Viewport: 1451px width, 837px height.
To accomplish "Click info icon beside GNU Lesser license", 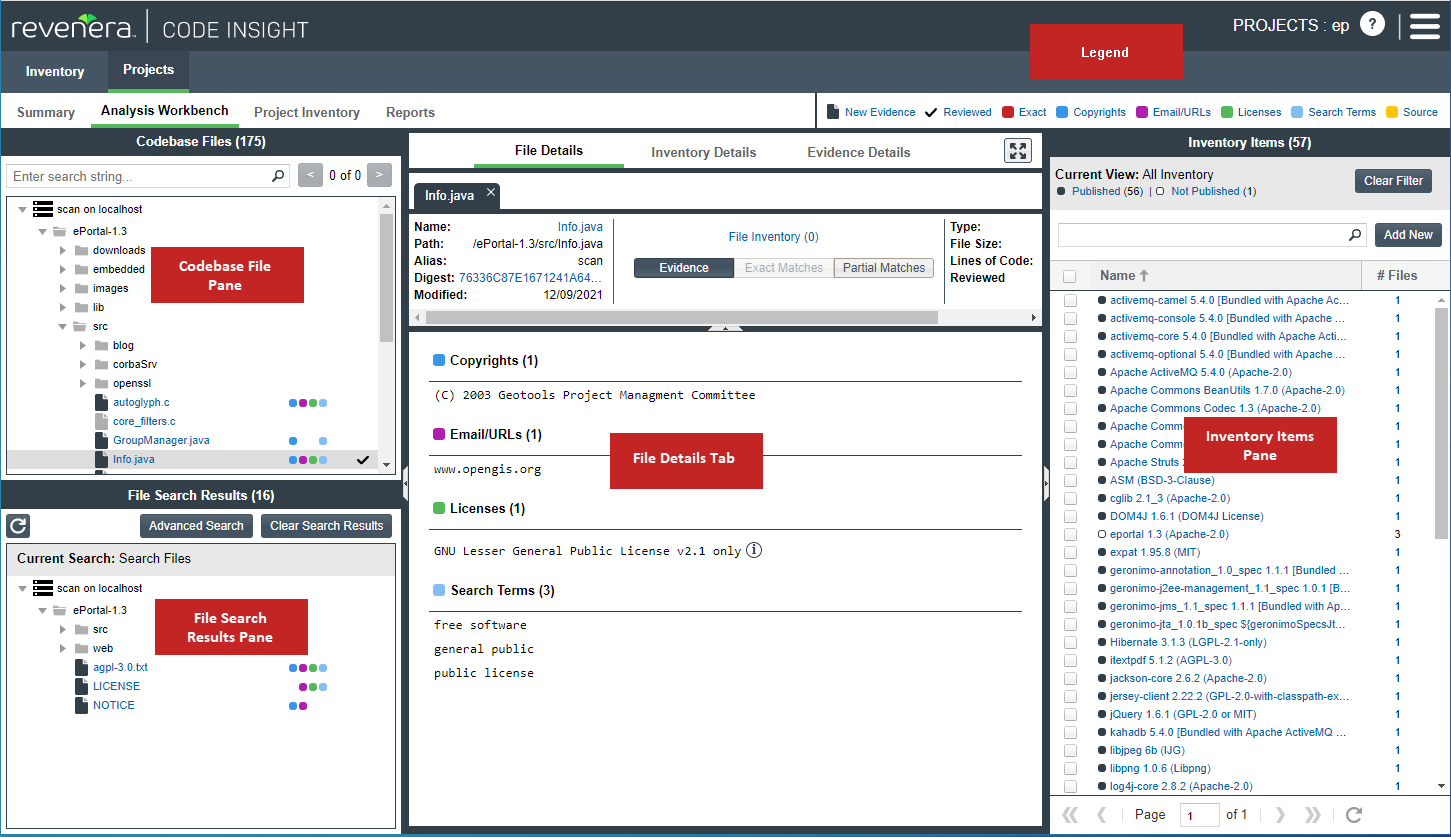I will point(754,550).
